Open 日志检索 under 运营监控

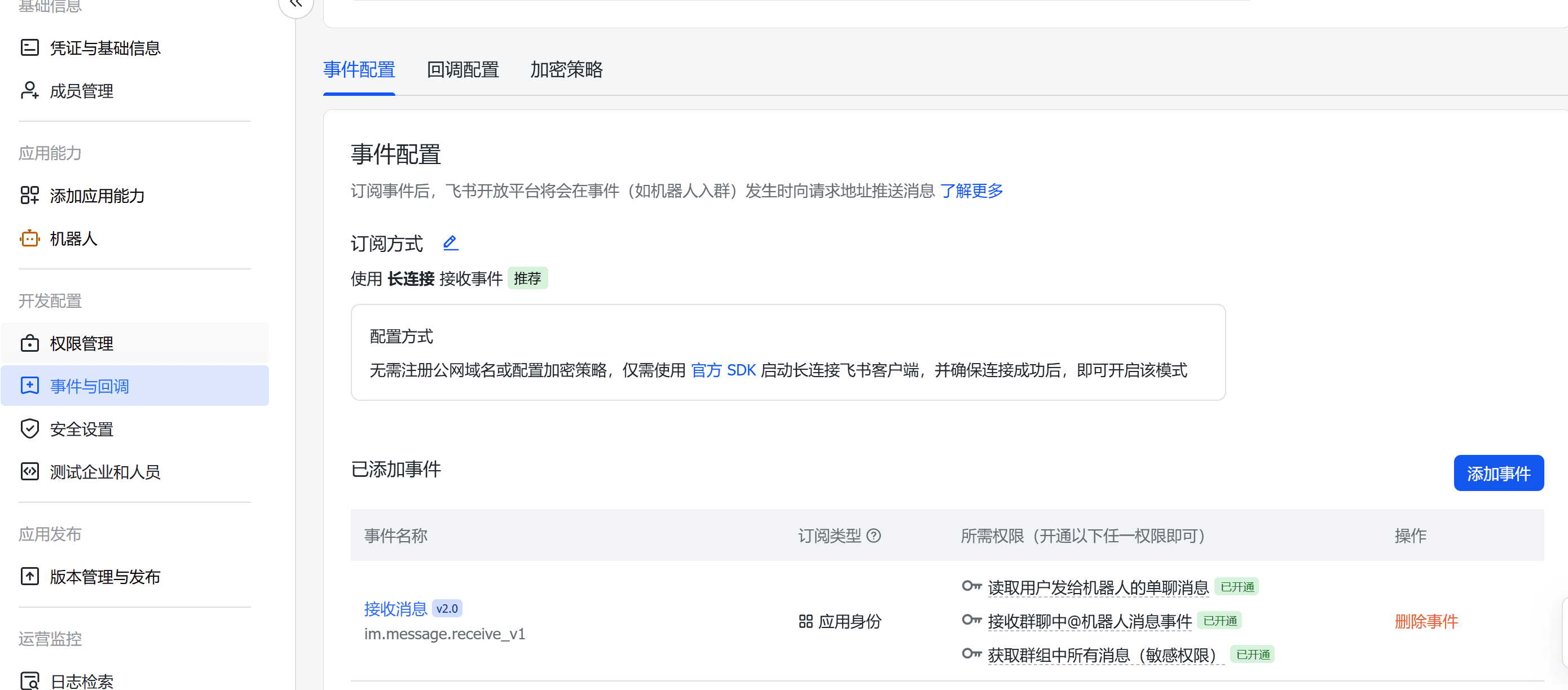coord(81,680)
